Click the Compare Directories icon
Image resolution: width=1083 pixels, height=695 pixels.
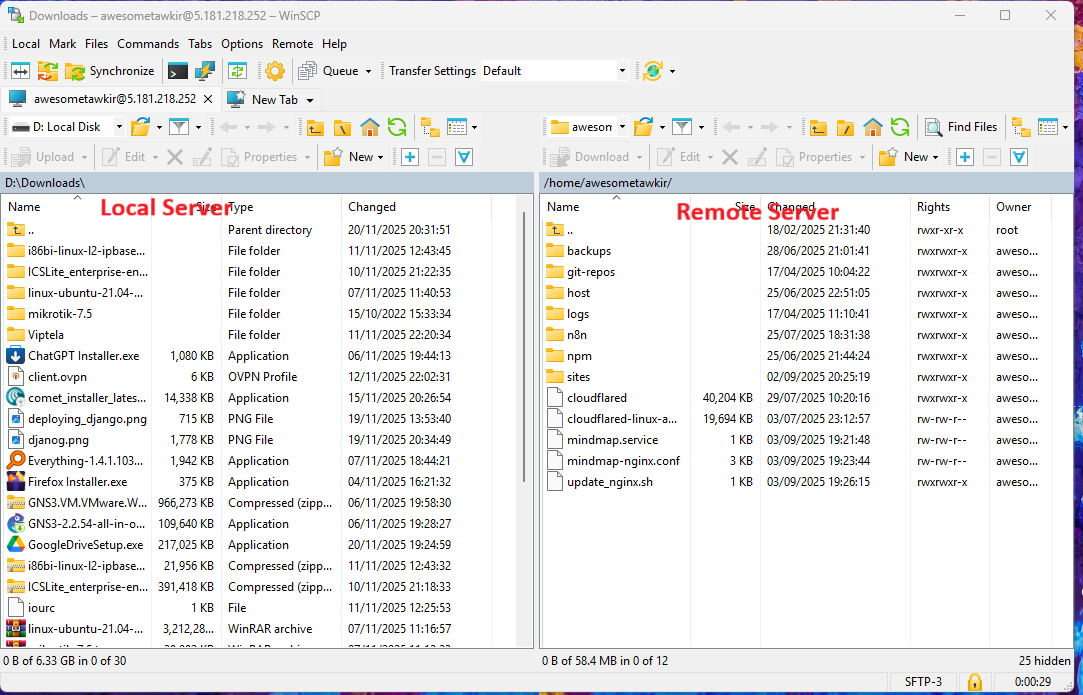[20, 71]
